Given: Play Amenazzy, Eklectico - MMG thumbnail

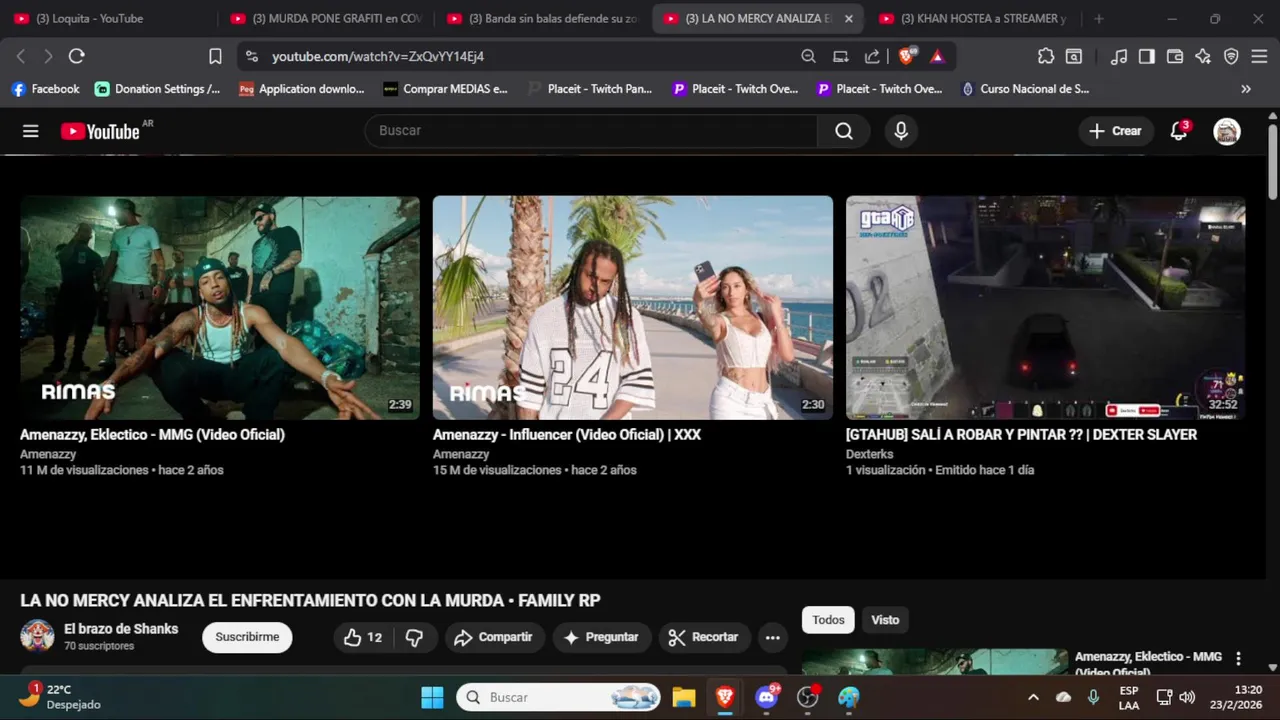Looking at the screenshot, I should 220,307.
